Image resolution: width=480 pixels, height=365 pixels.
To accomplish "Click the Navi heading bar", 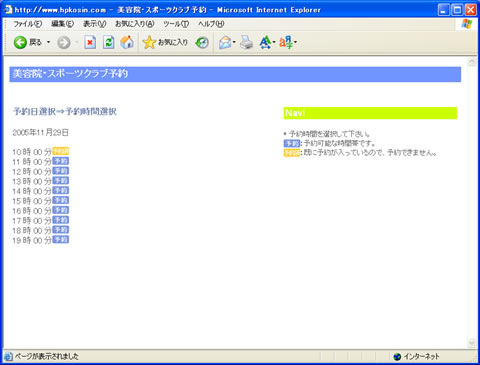I will pyautogui.click(x=370, y=113).
